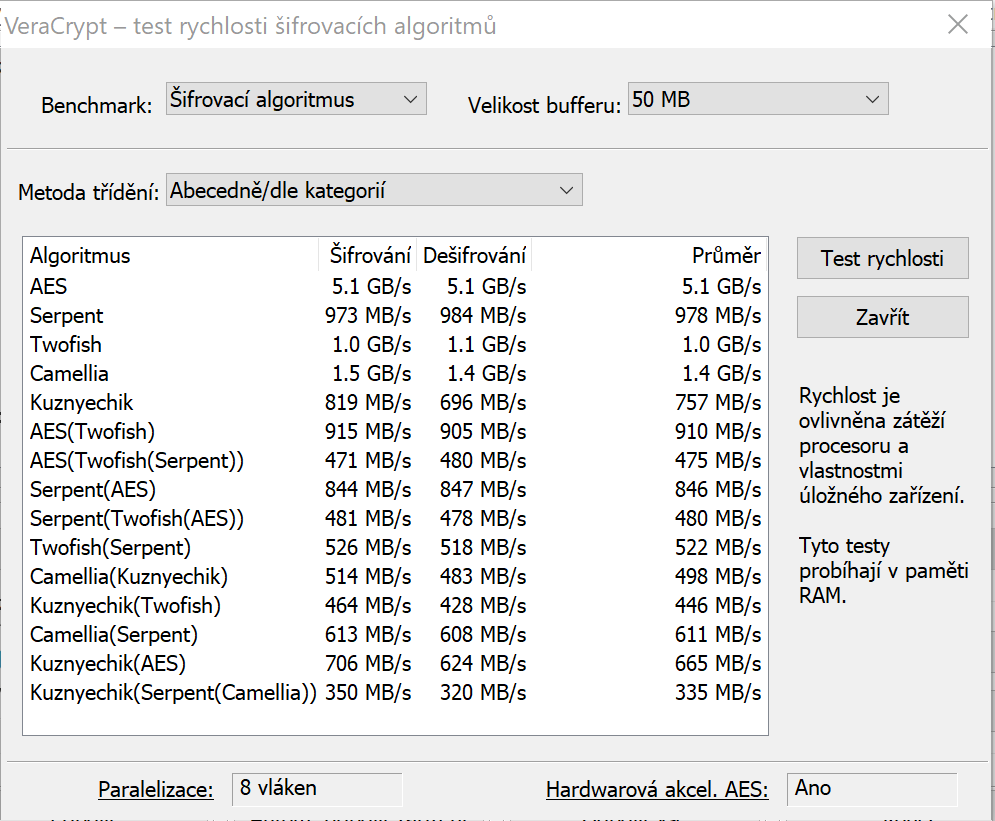Image resolution: width=995 pixels, height=821 pixels.
Task: Open the Benchmark type dropdown
Action: (x=295, y=100)
